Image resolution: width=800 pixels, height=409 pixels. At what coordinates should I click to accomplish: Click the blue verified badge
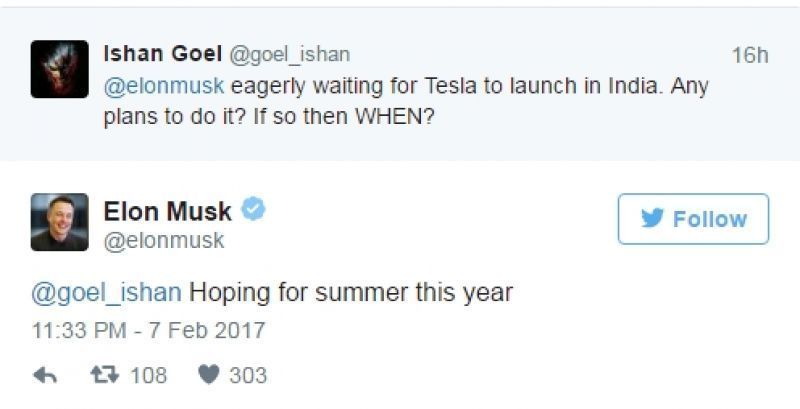coord(254,210)
